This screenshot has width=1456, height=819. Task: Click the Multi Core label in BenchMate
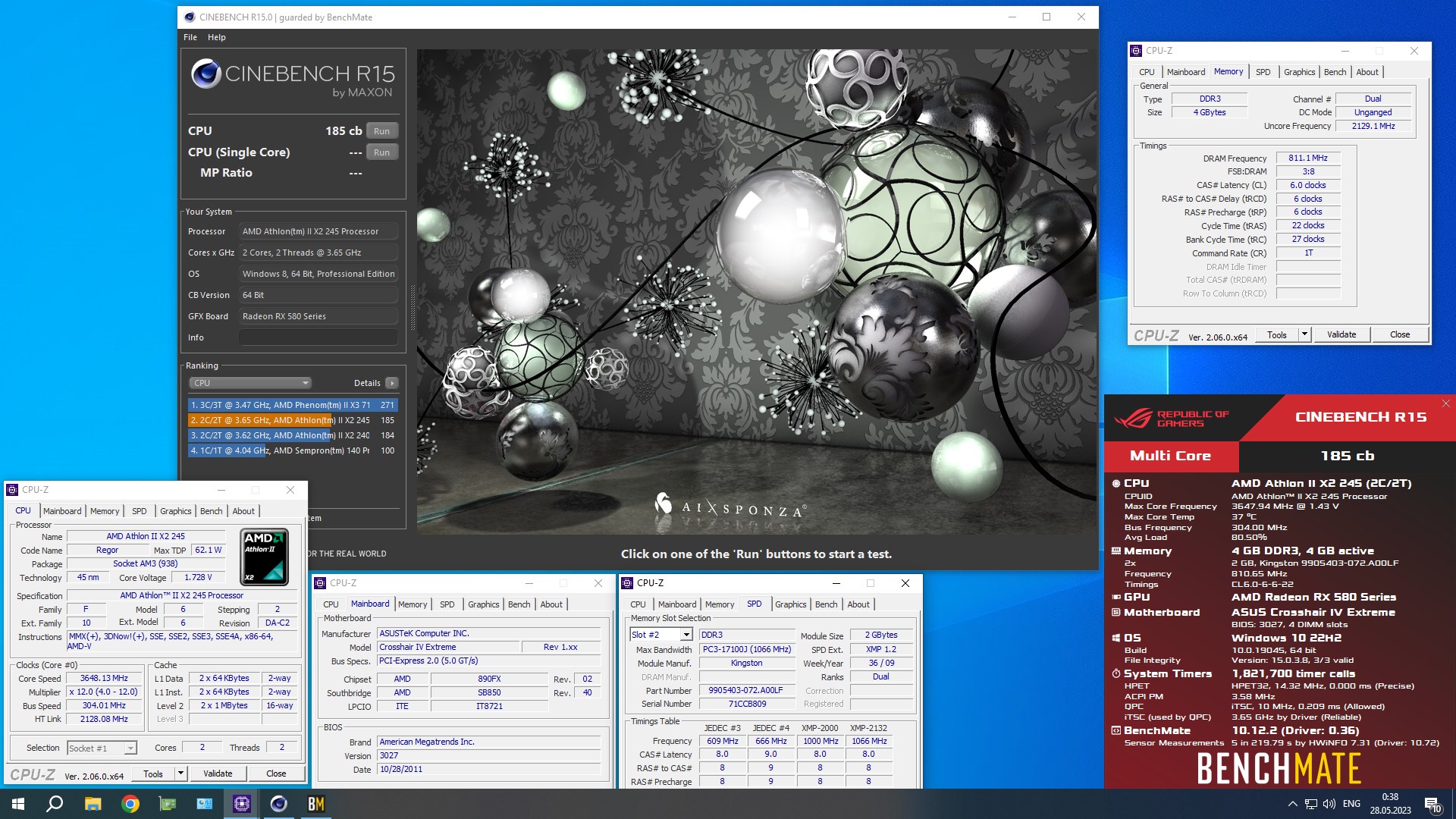(1170, 456)
